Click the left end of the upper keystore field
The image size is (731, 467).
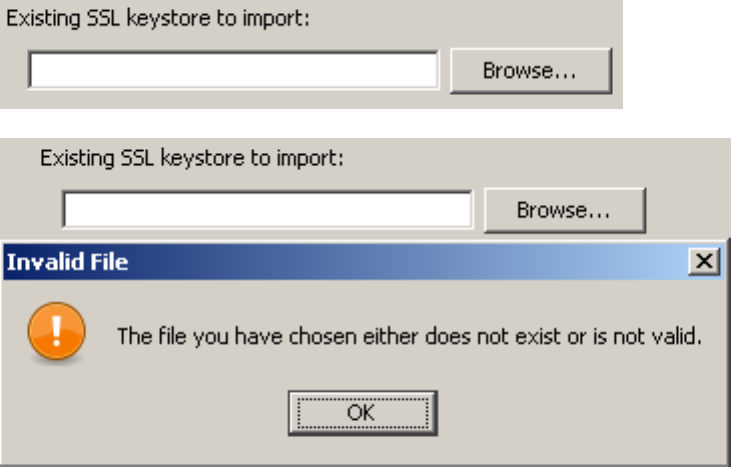[x=40, y=71]
